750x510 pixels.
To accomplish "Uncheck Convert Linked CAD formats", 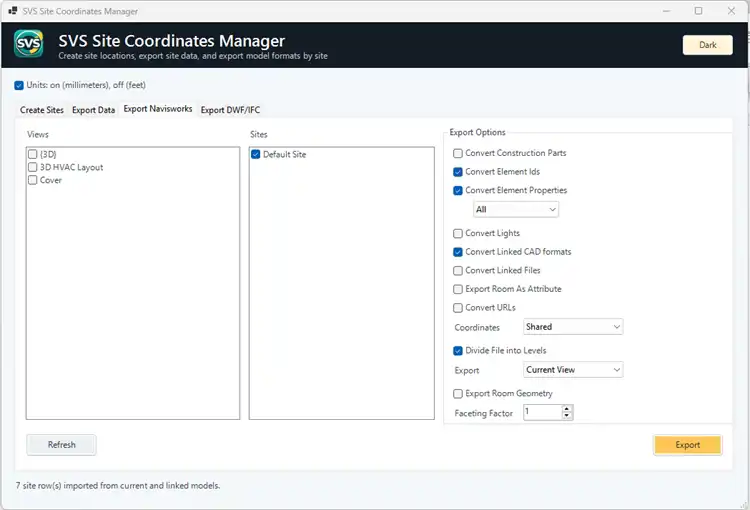I will [x=458, y=252].
